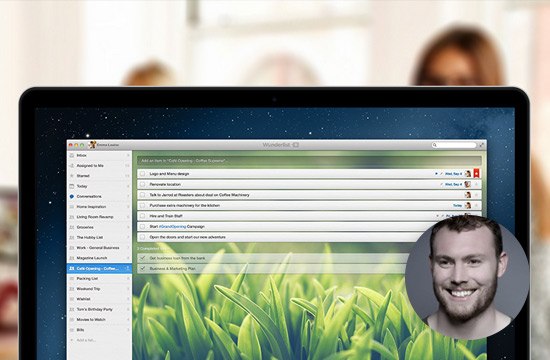This screenshot has width=550, height=360.
Task: Select Open the doors and start adventure text
Action: [187, 237]
